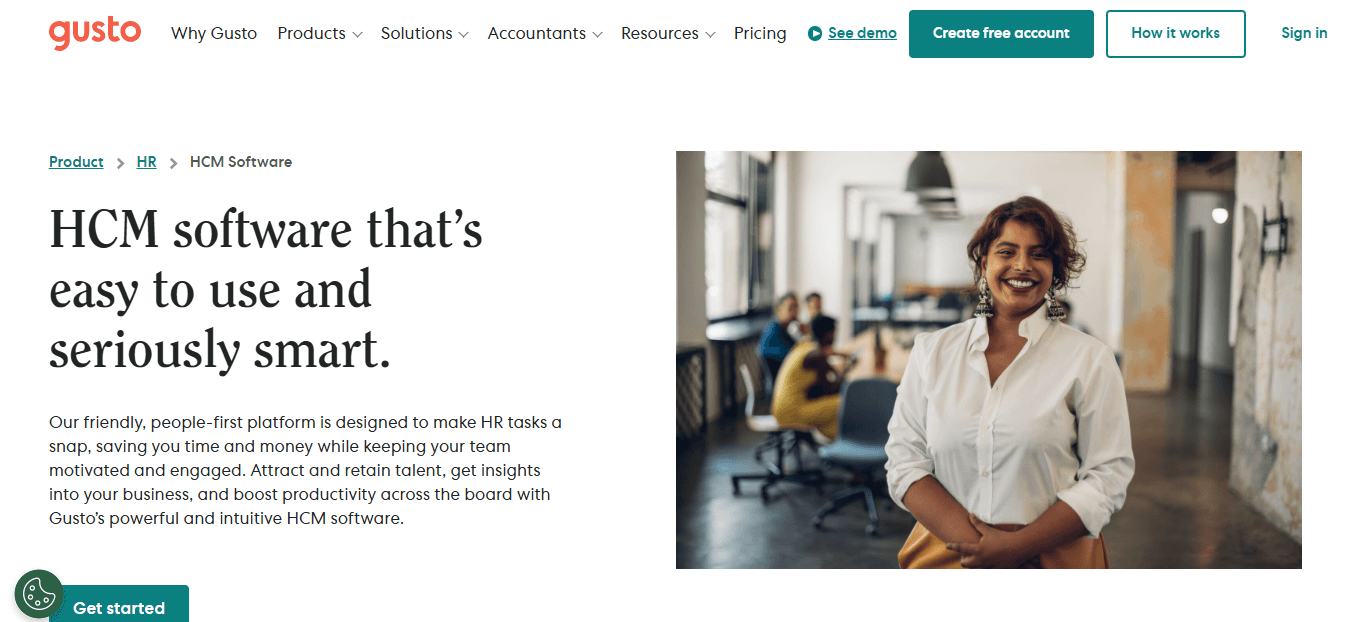Click the How it works button
The image size is (1346, 622).
[1176, 34]
